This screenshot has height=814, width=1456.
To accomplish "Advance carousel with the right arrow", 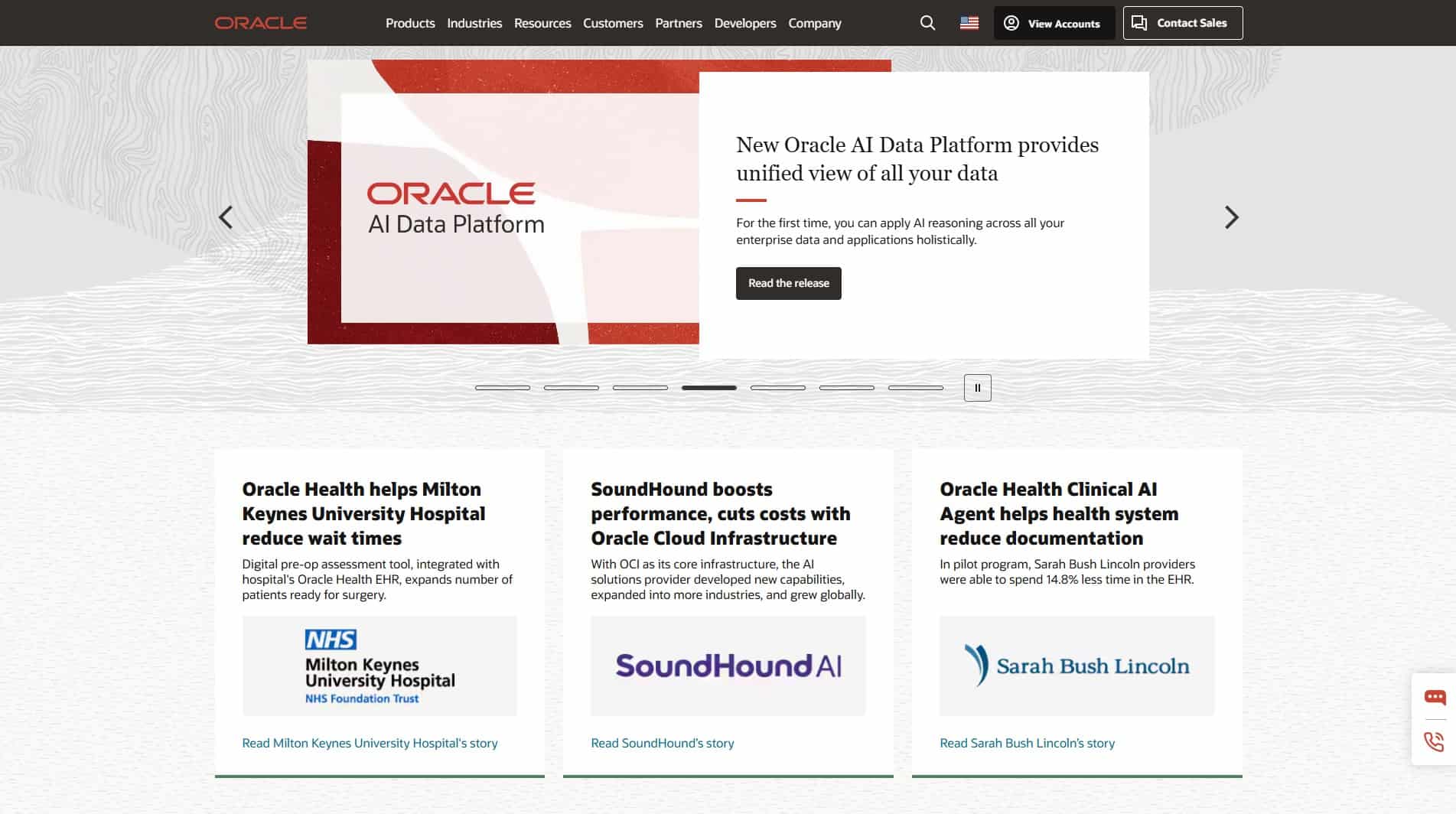I will [x=1230, y=217].
